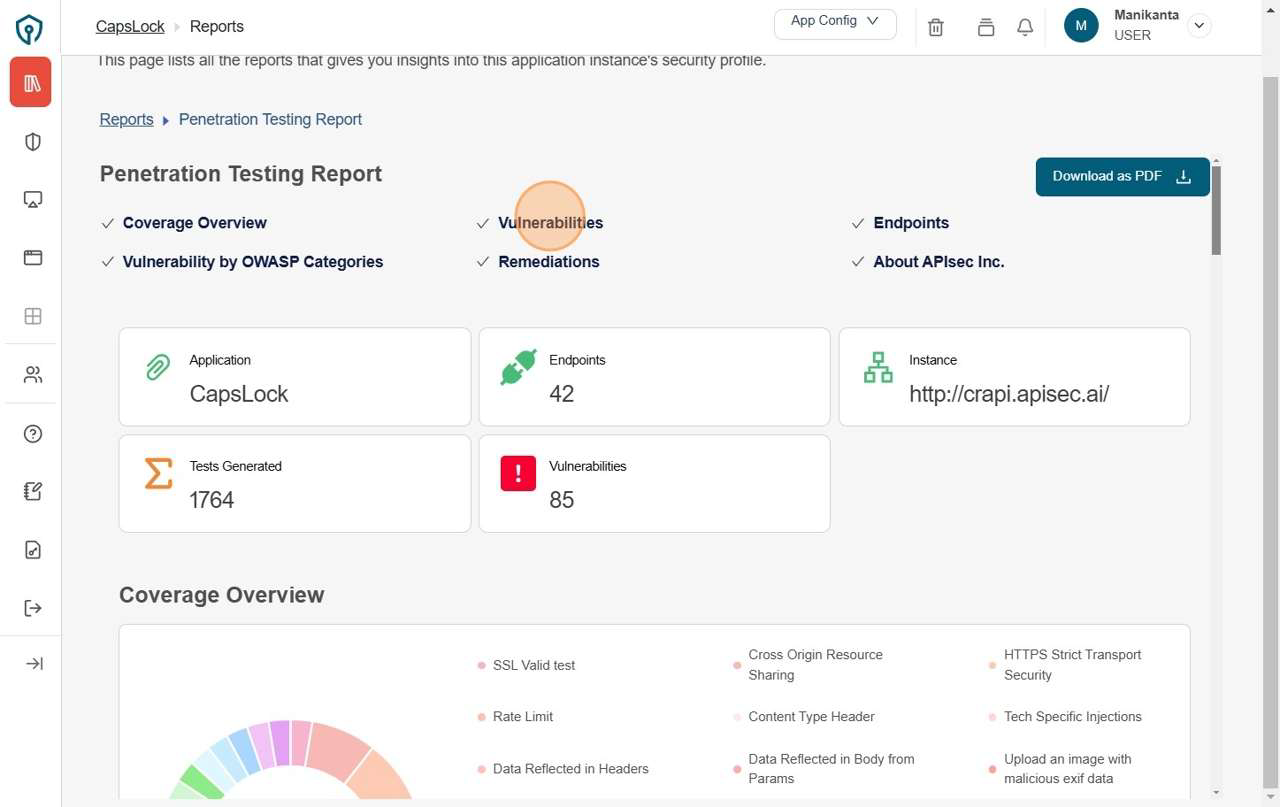Expand the Manikanta user menu chevron
Viewport: 1280px width, 807px height.
pos(1198,26)
